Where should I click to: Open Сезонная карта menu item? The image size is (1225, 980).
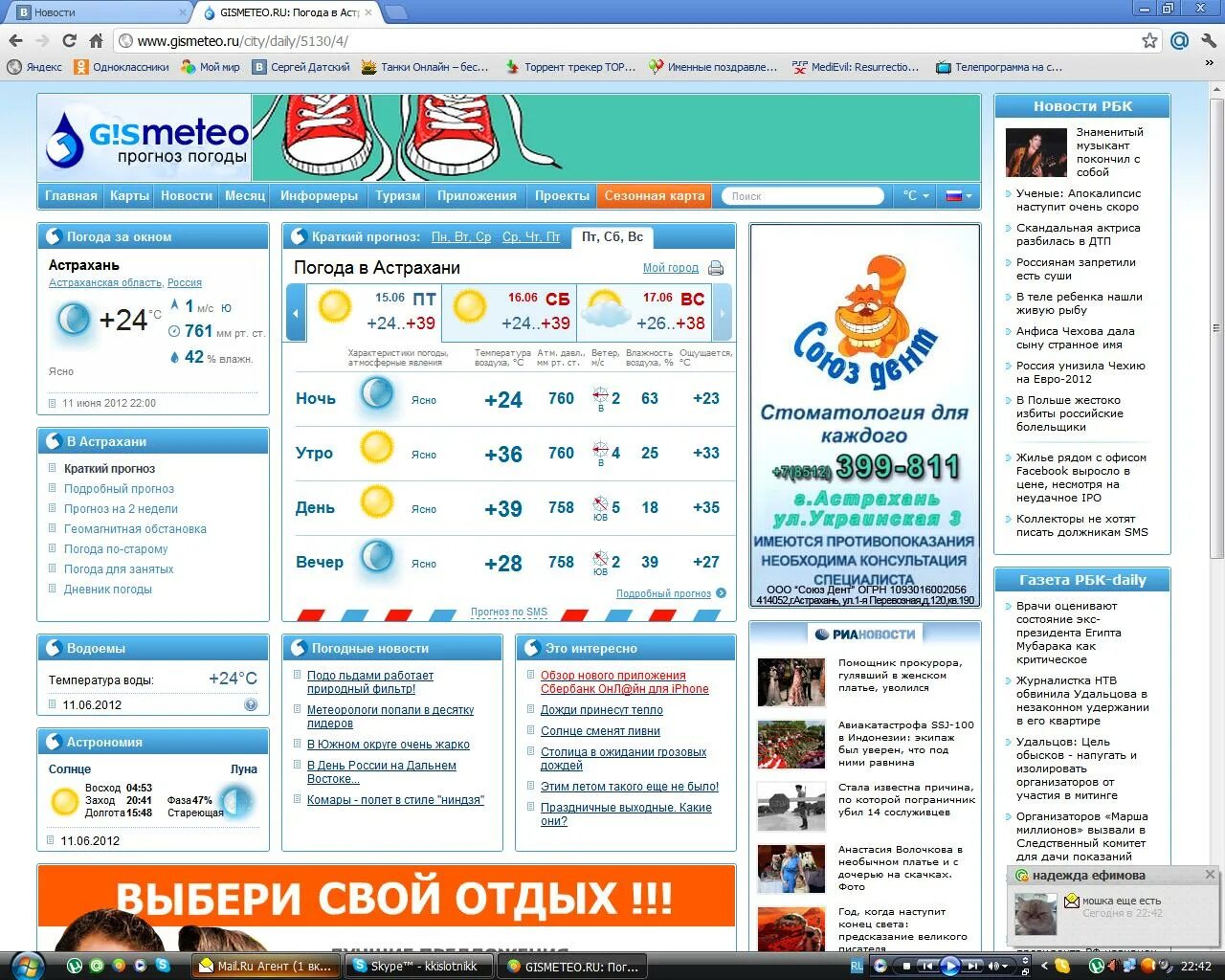click(x=655, y=195)
